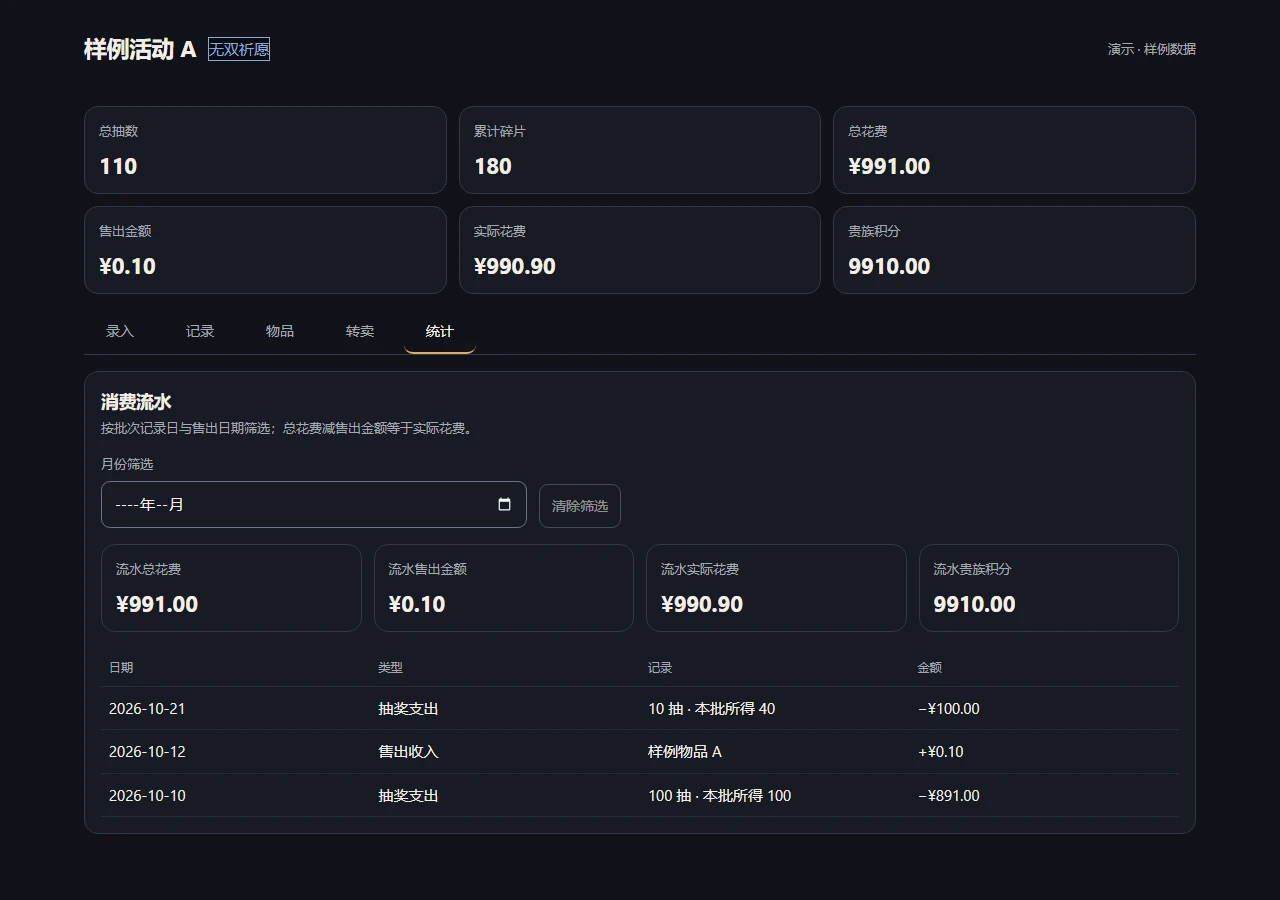
Task: Click the 消费流水 section heading
Action: click(136, 402)
